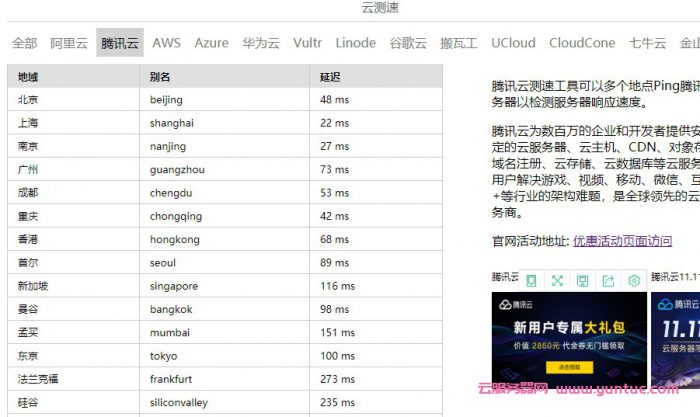Click the save image icon above banner

(582, 281)
